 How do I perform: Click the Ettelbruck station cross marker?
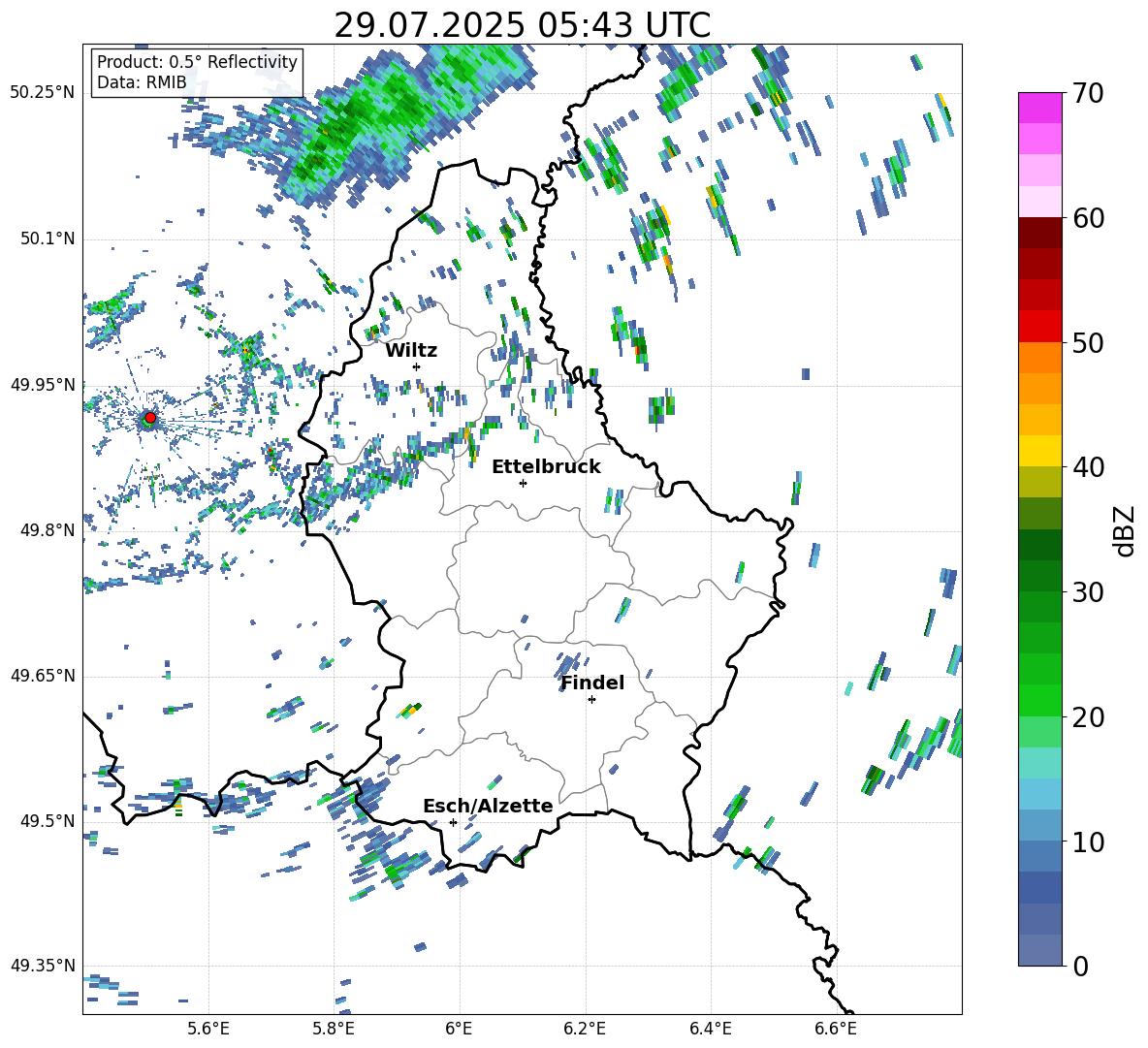523,483
